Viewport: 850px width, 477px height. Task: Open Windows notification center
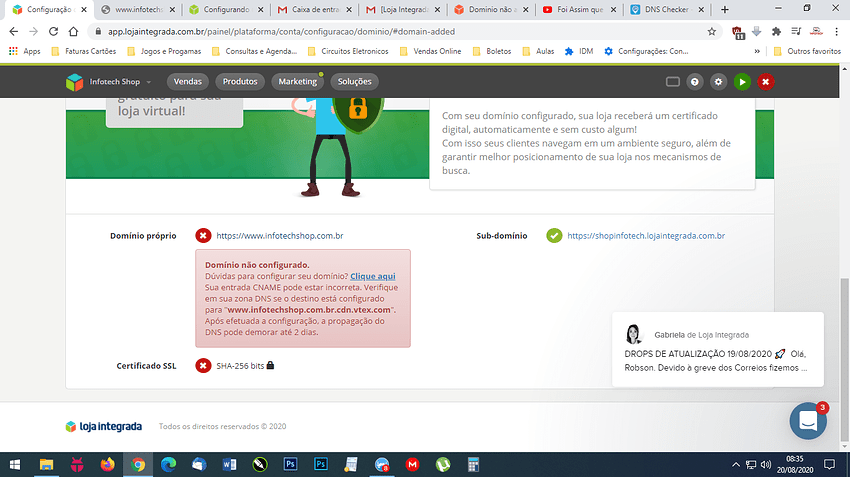coord(829,465)
